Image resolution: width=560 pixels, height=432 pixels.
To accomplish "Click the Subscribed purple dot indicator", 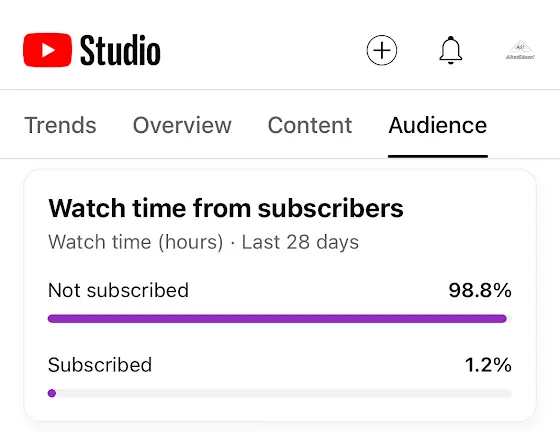I will [52, 393].
